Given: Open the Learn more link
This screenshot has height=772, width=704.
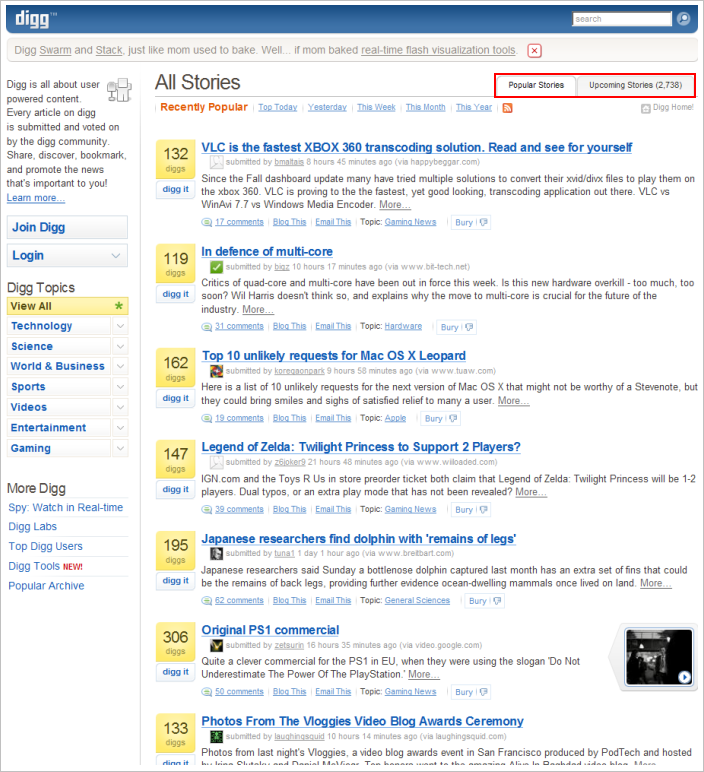Looking at the screenshot, I should click(x=35, y=198).
